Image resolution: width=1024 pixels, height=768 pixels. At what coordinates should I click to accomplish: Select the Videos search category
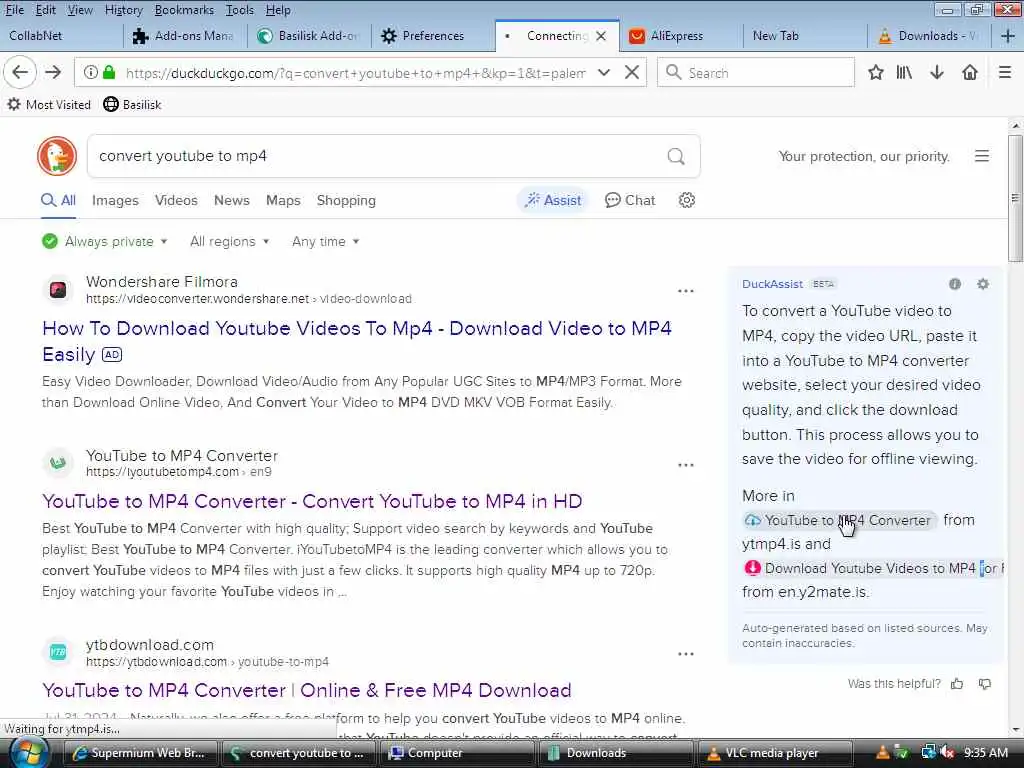tap(176, 200)
